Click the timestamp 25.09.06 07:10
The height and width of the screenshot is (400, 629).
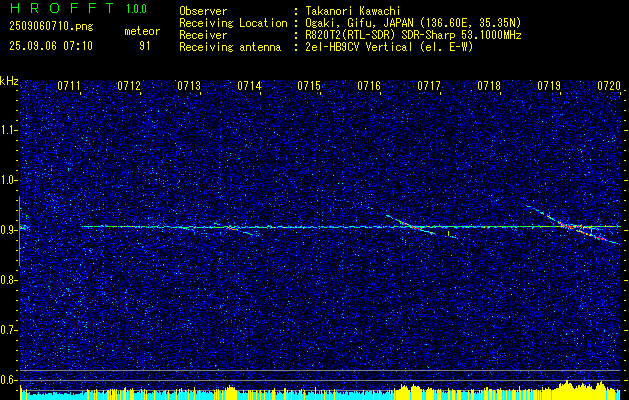[51, 46]
